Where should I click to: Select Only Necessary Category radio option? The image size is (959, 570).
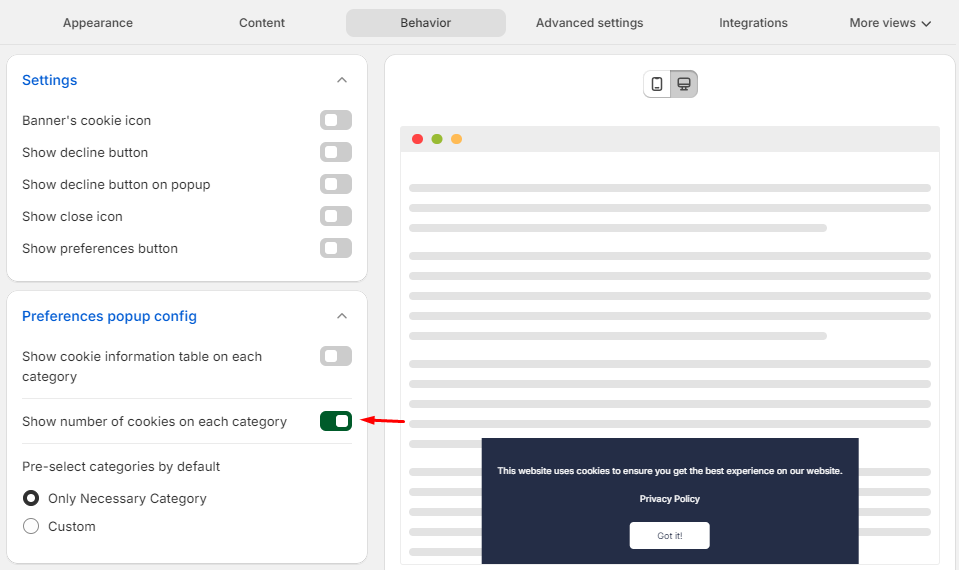pos(31,499)
